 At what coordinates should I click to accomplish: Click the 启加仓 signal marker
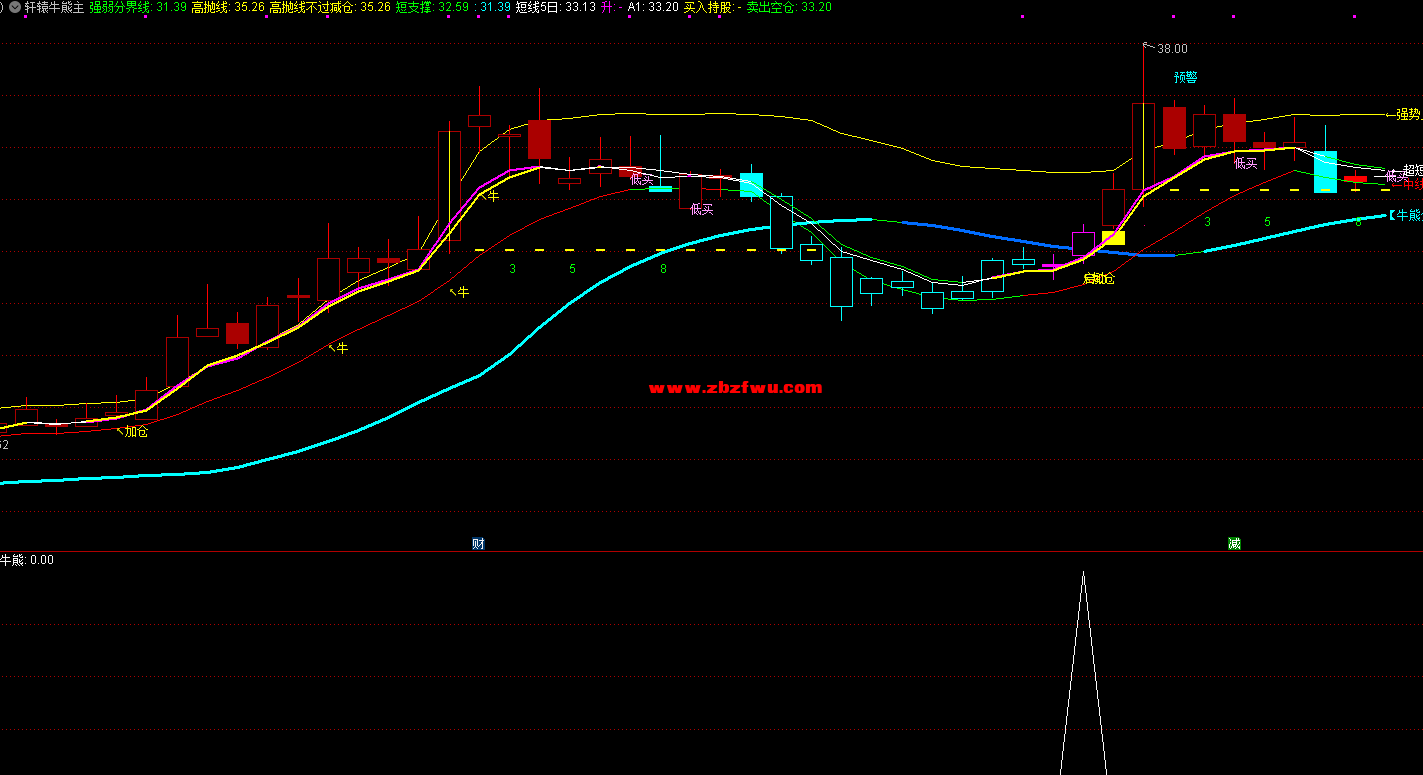click(x=1098, y=279)
